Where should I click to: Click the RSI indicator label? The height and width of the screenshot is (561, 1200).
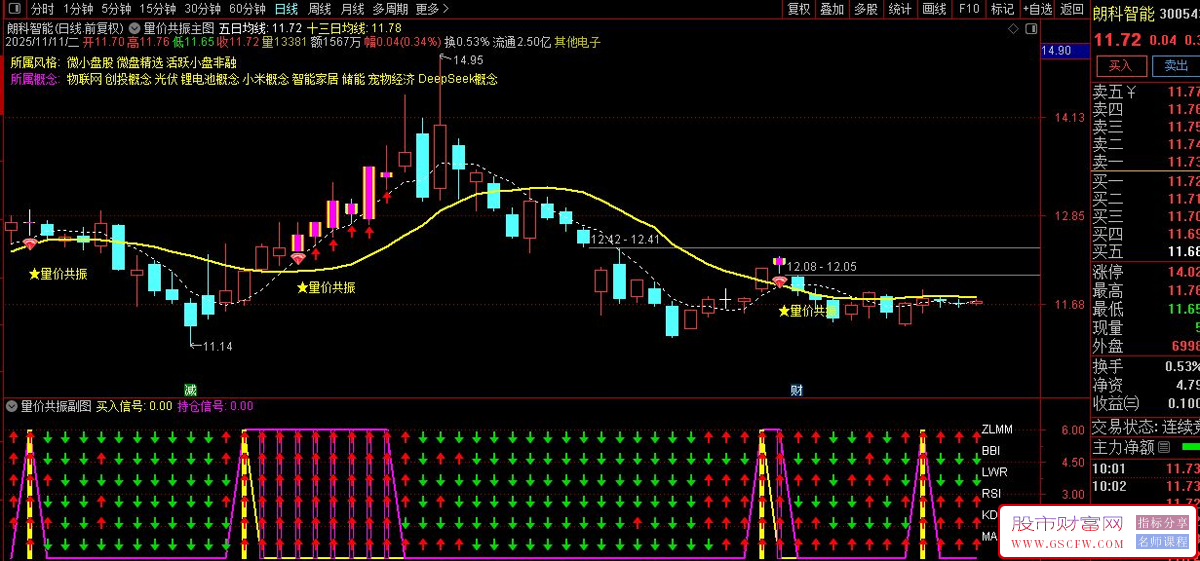991,493
